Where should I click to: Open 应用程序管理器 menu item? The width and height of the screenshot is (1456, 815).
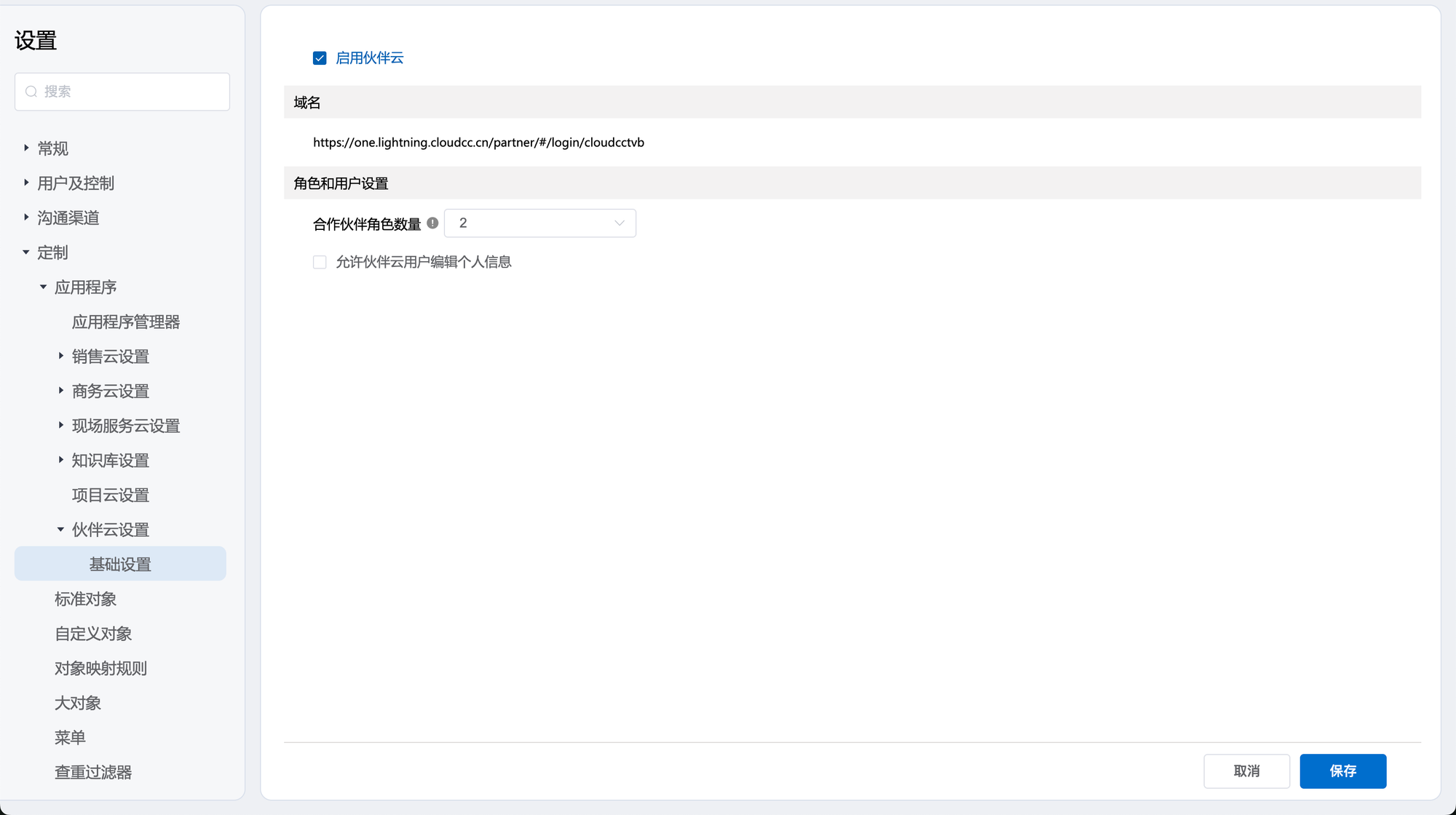point(125,322)
